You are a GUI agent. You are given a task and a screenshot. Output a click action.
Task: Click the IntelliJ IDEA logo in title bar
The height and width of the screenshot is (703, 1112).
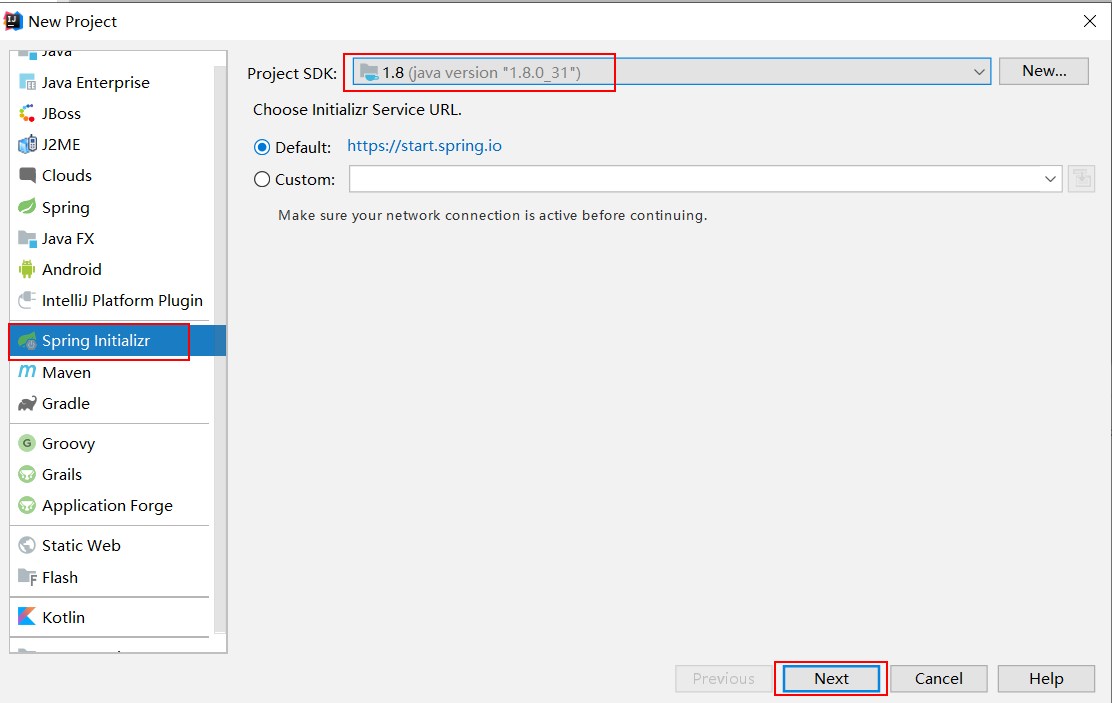(x=13, y=21)
